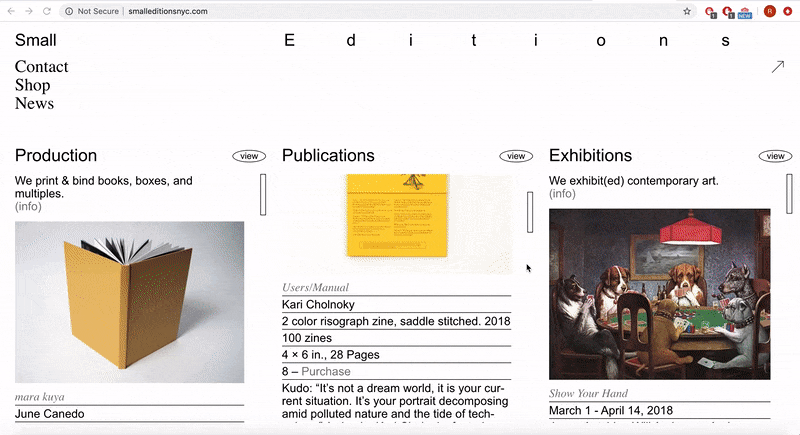
Task: Reload the page with the refresh icon
Action: pos(46,11)
